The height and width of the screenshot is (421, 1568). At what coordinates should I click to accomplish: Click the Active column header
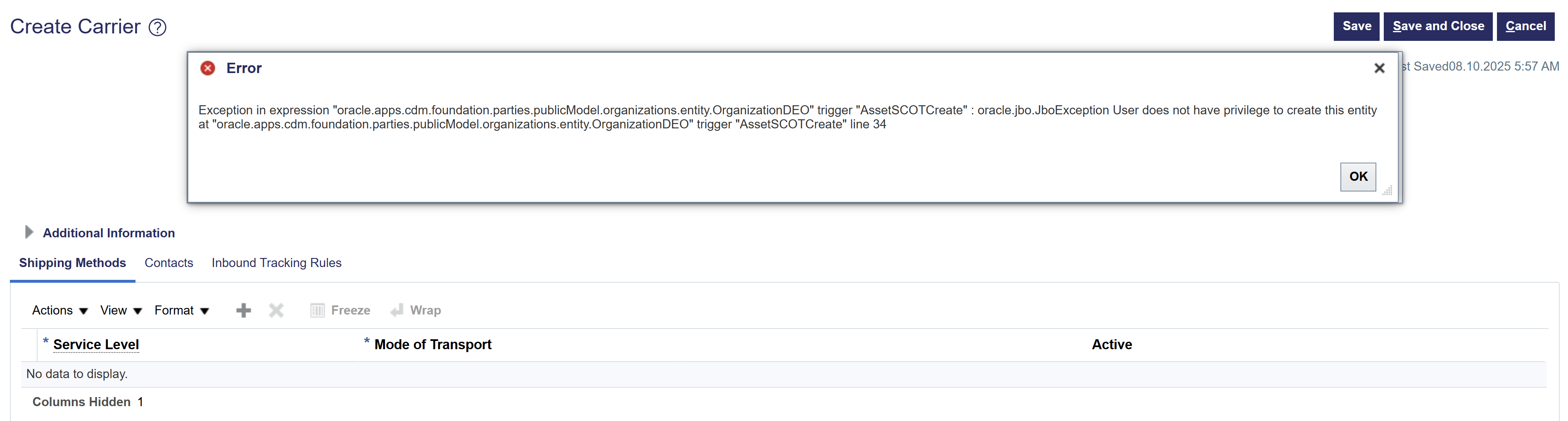1112,344
